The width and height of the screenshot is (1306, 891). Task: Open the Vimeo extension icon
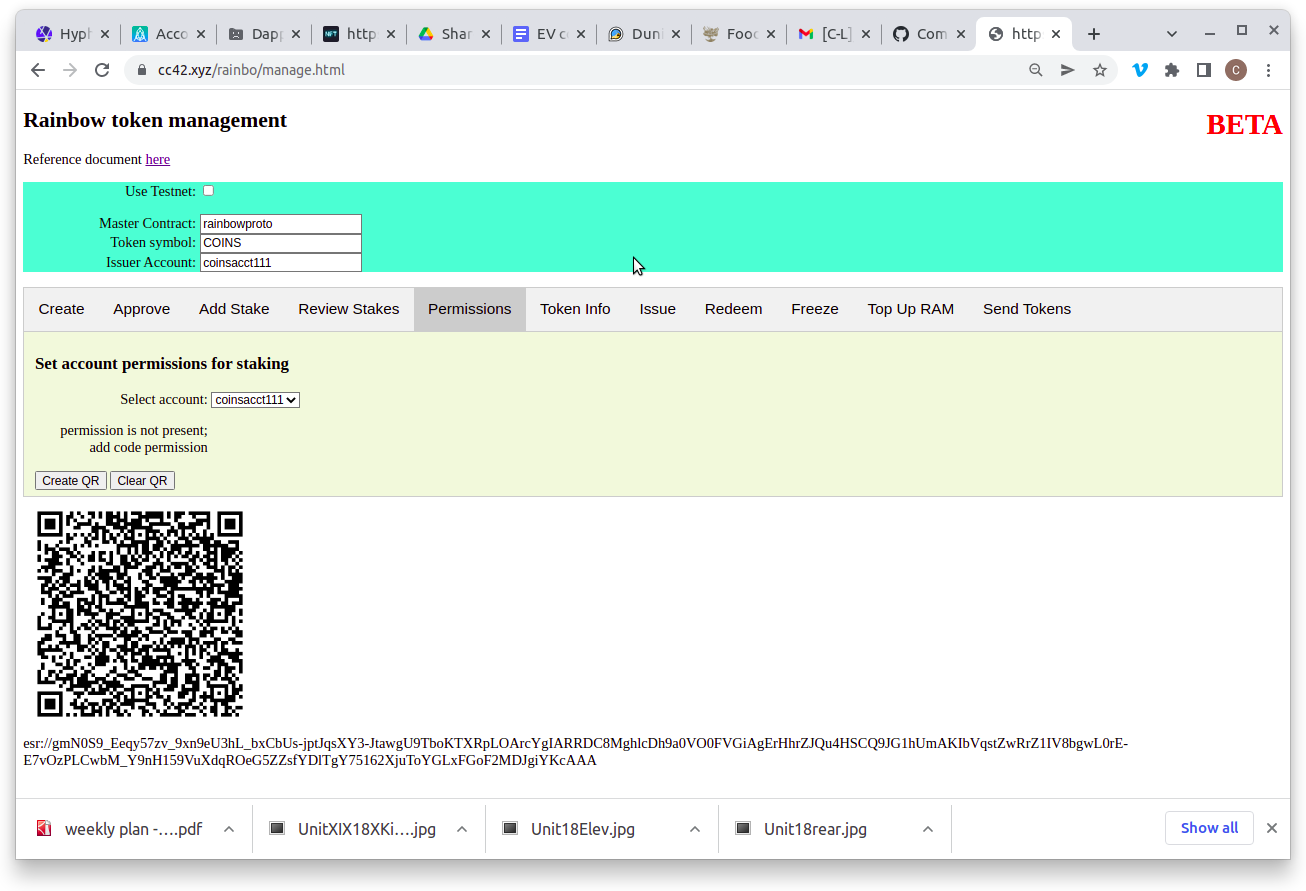(1139, 70)
